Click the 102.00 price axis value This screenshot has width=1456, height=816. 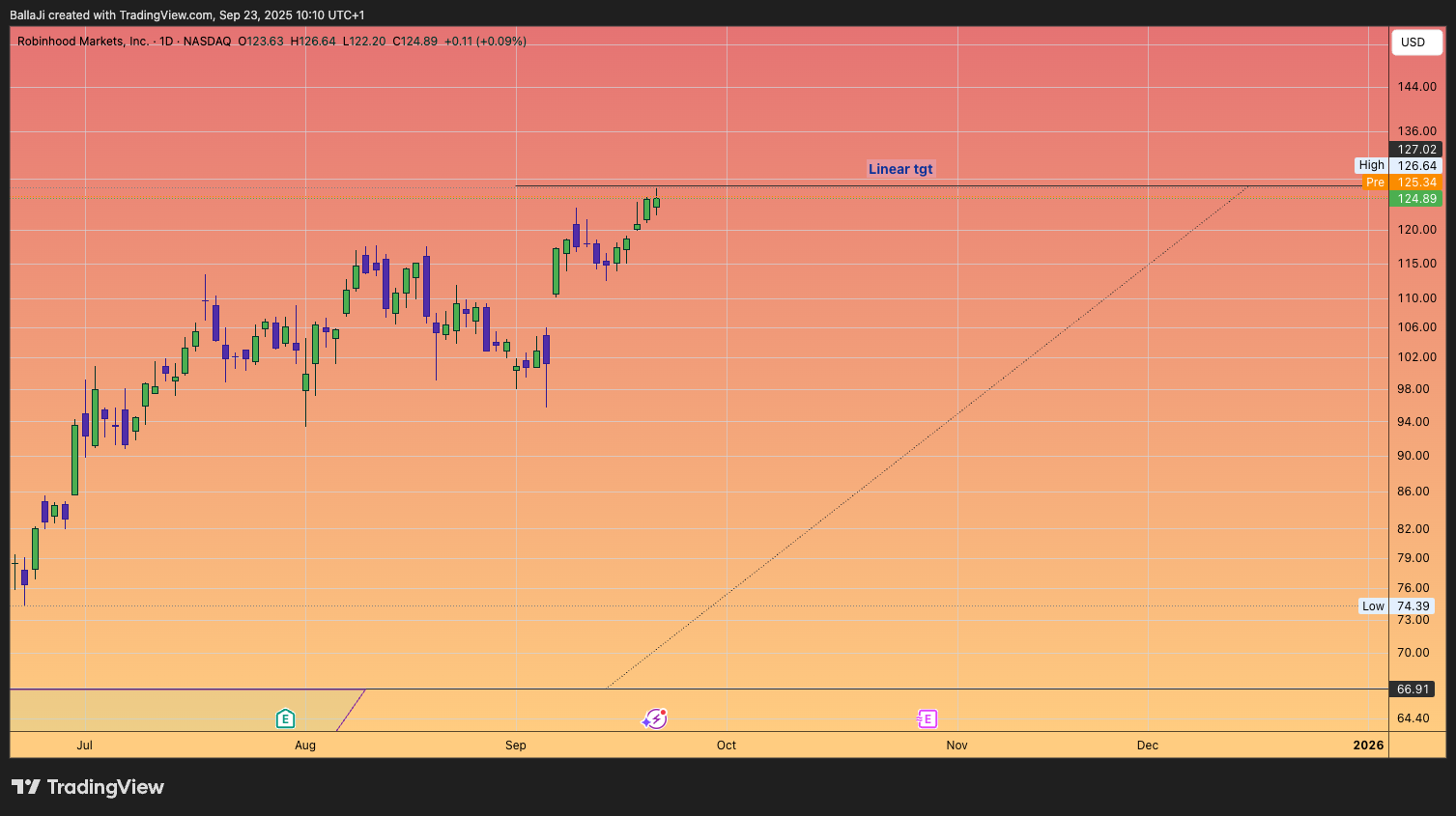[1417, 357]
